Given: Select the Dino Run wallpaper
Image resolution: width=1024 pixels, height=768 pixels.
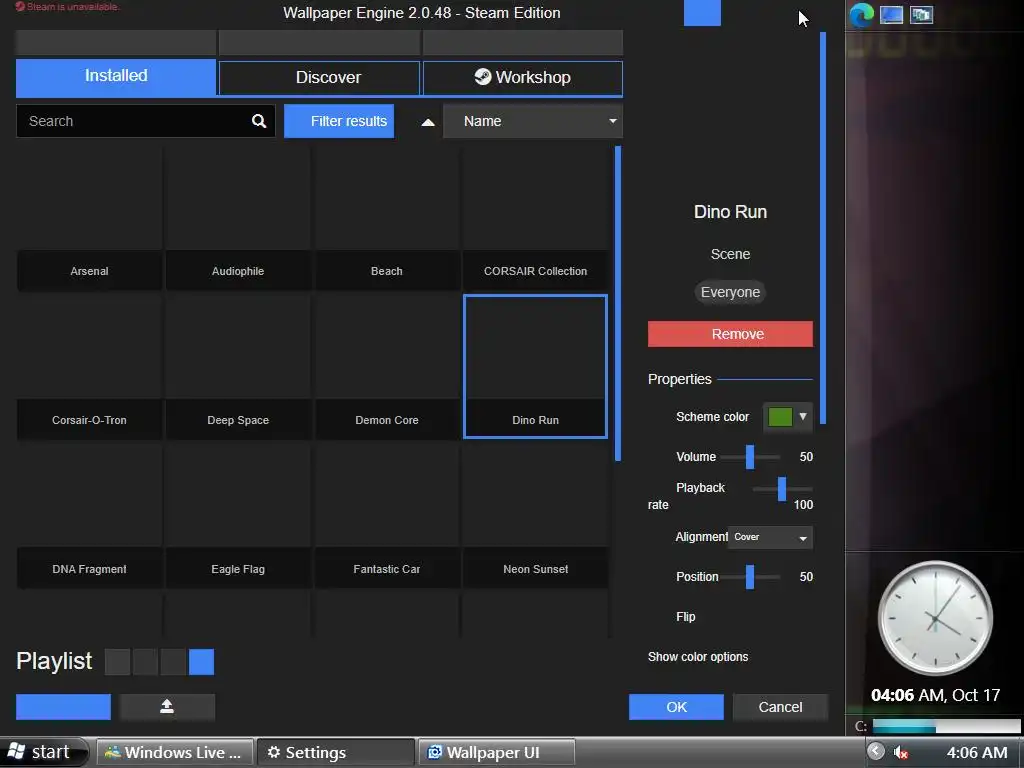Looking at the screenshot, I should [x=536, y=366].
